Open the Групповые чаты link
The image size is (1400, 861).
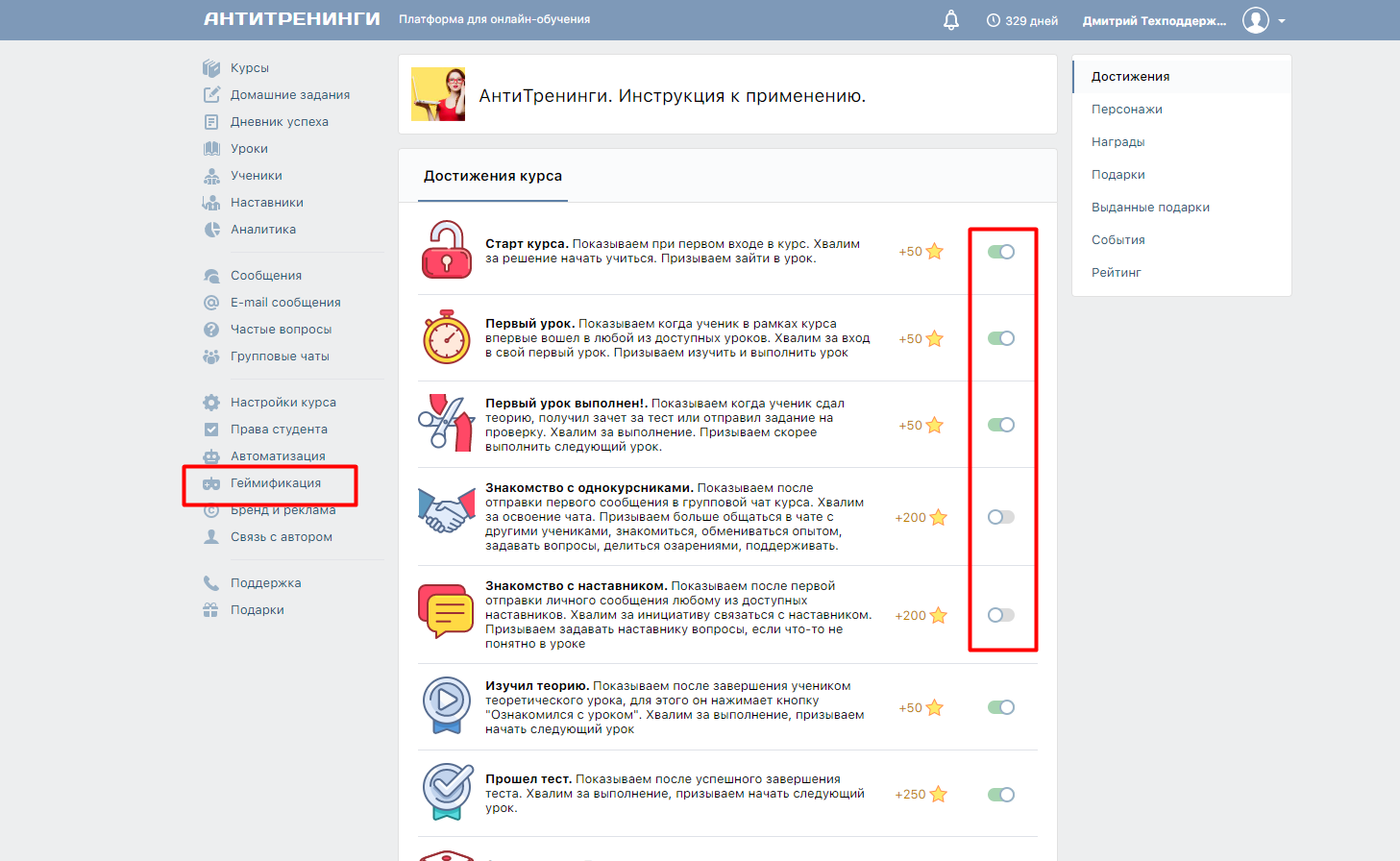click(x=280, y=357)
